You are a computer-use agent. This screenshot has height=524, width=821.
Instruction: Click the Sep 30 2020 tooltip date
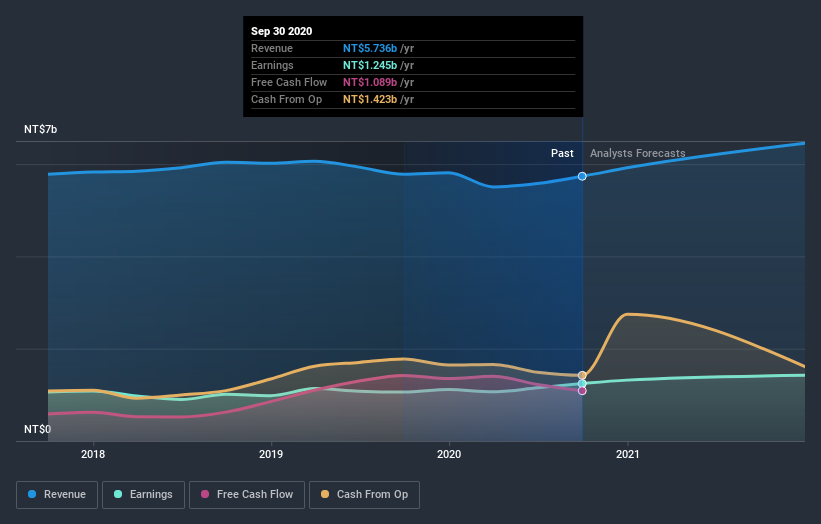[x=282, y=31]
